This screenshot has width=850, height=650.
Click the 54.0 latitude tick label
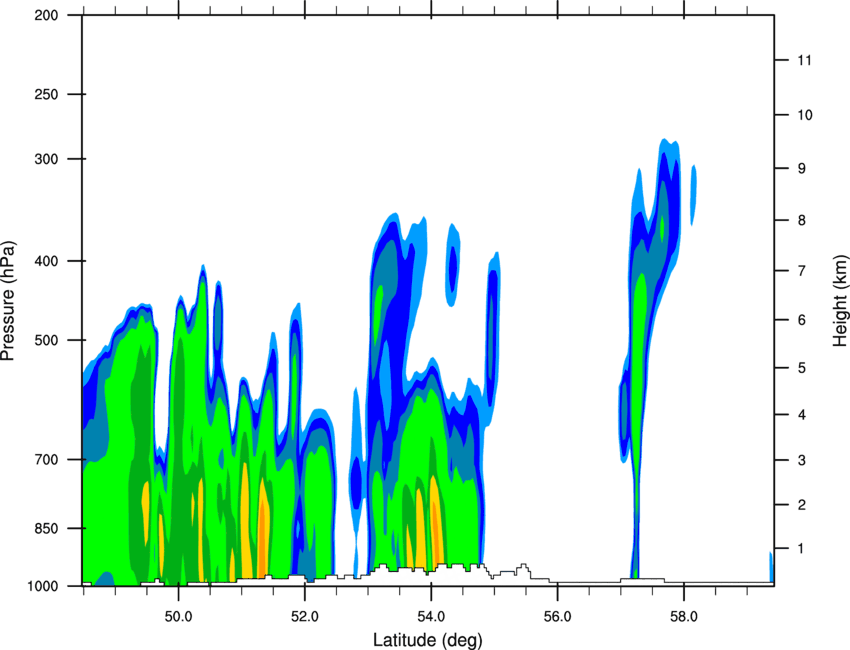click(x=431, y=617)
